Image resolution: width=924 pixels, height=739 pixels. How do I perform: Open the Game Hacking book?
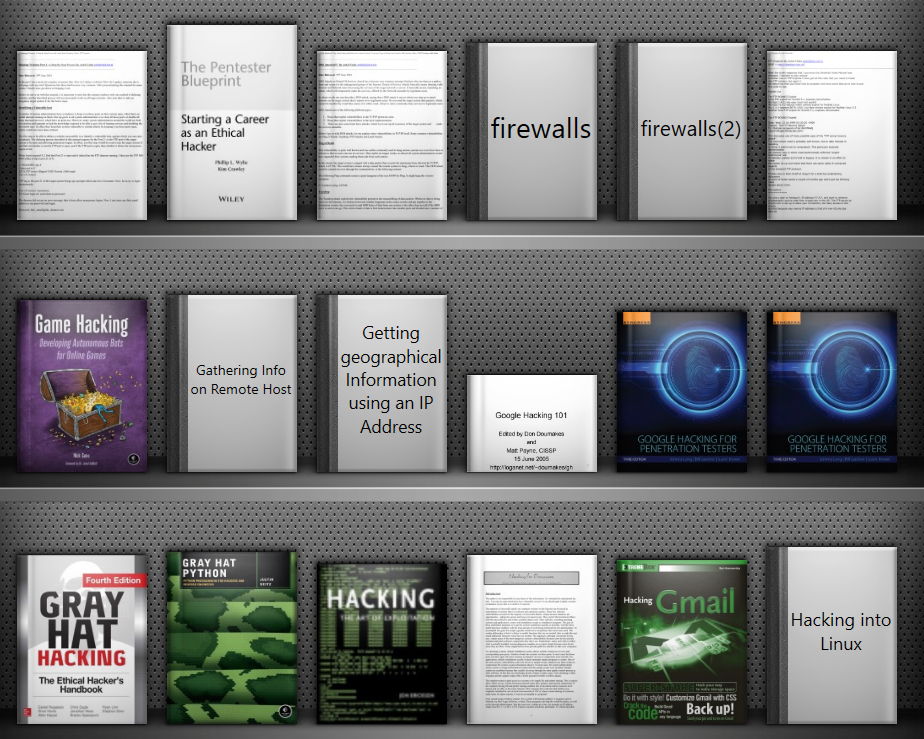click(x=82, y=386)
